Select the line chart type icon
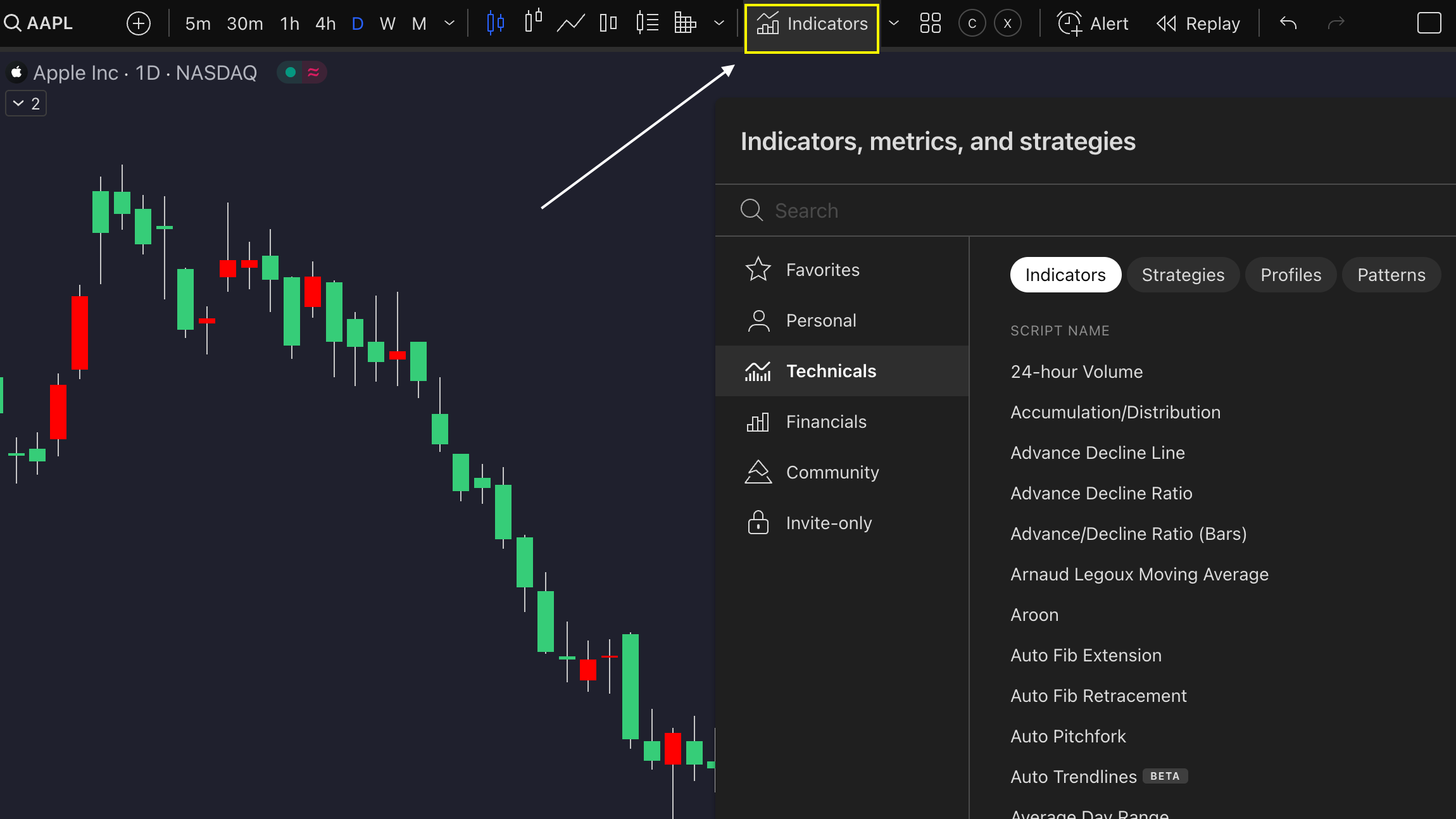 [570, 24]
